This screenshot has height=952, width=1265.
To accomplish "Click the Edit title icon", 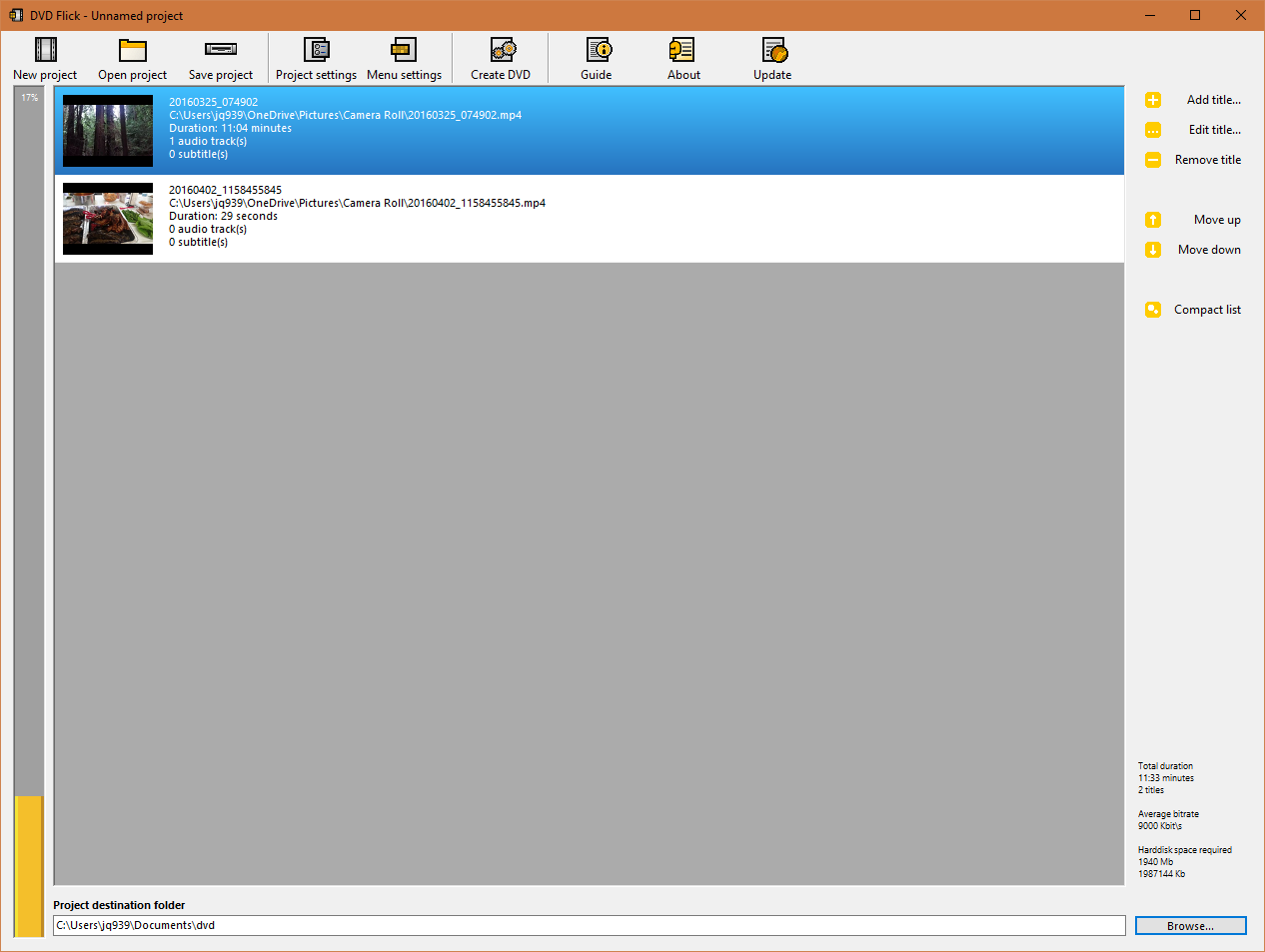I will coord(1153,130).
